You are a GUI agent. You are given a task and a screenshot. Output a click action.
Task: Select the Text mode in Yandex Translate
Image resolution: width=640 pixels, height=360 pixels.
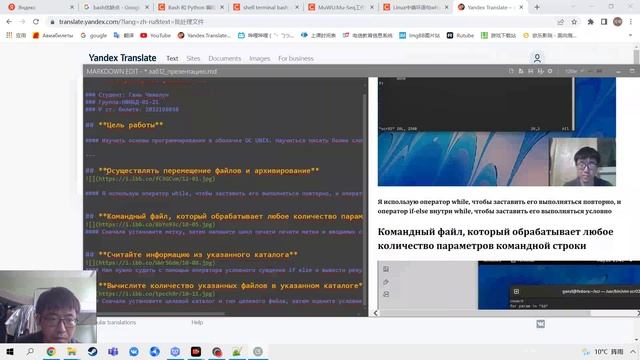coord(172,58)
